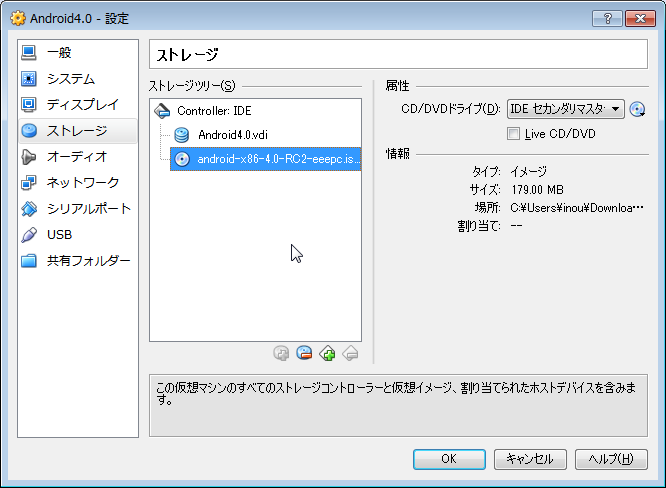Image resolution: width=666 pixels, height=488 pixels.
Task: Close the Android4.0 settings dialog
Action: 640,18
